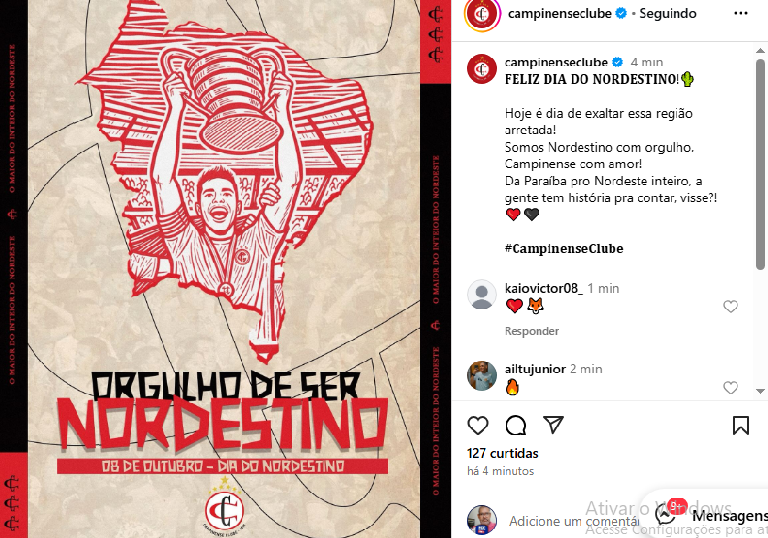Click the Seguindo following button

668,14
